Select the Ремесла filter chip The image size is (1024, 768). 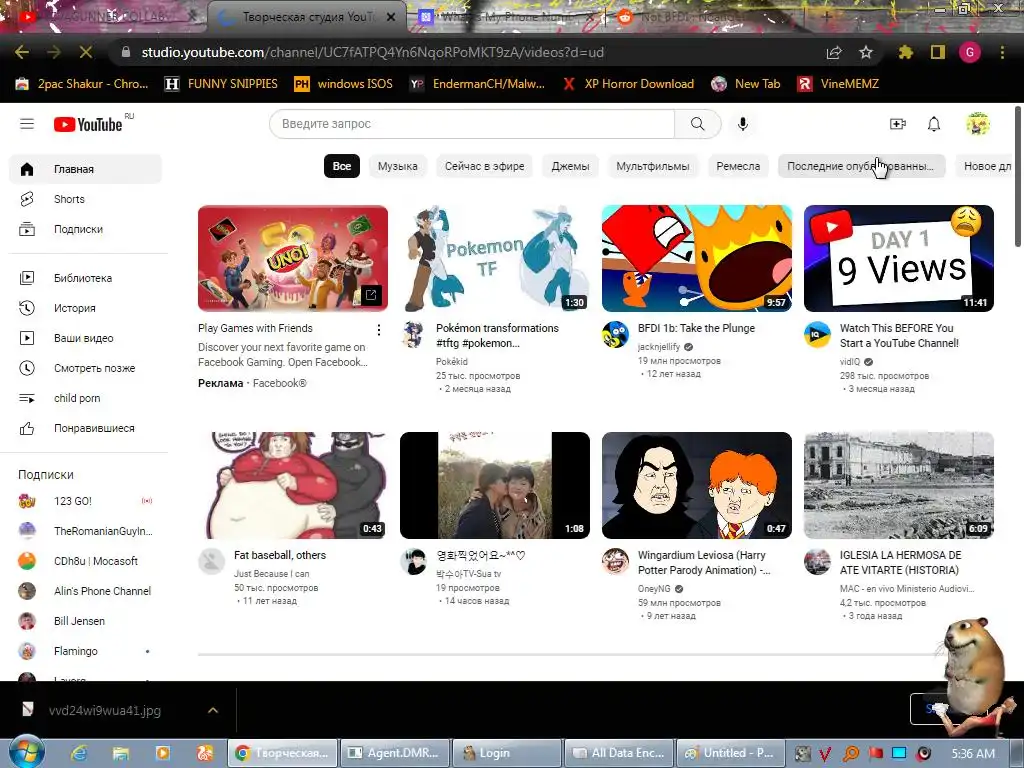738,166
